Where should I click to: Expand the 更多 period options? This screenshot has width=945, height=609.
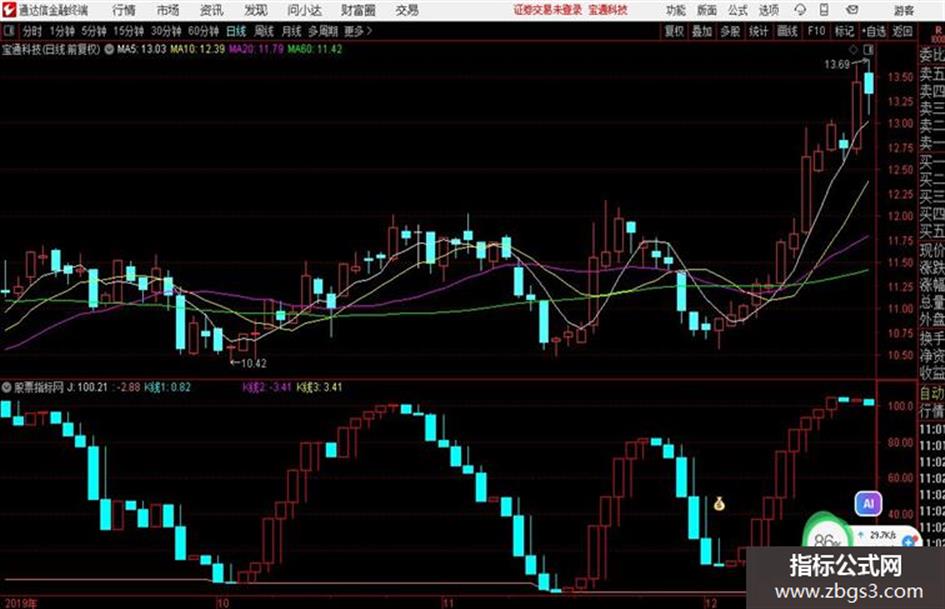point(358,31)
